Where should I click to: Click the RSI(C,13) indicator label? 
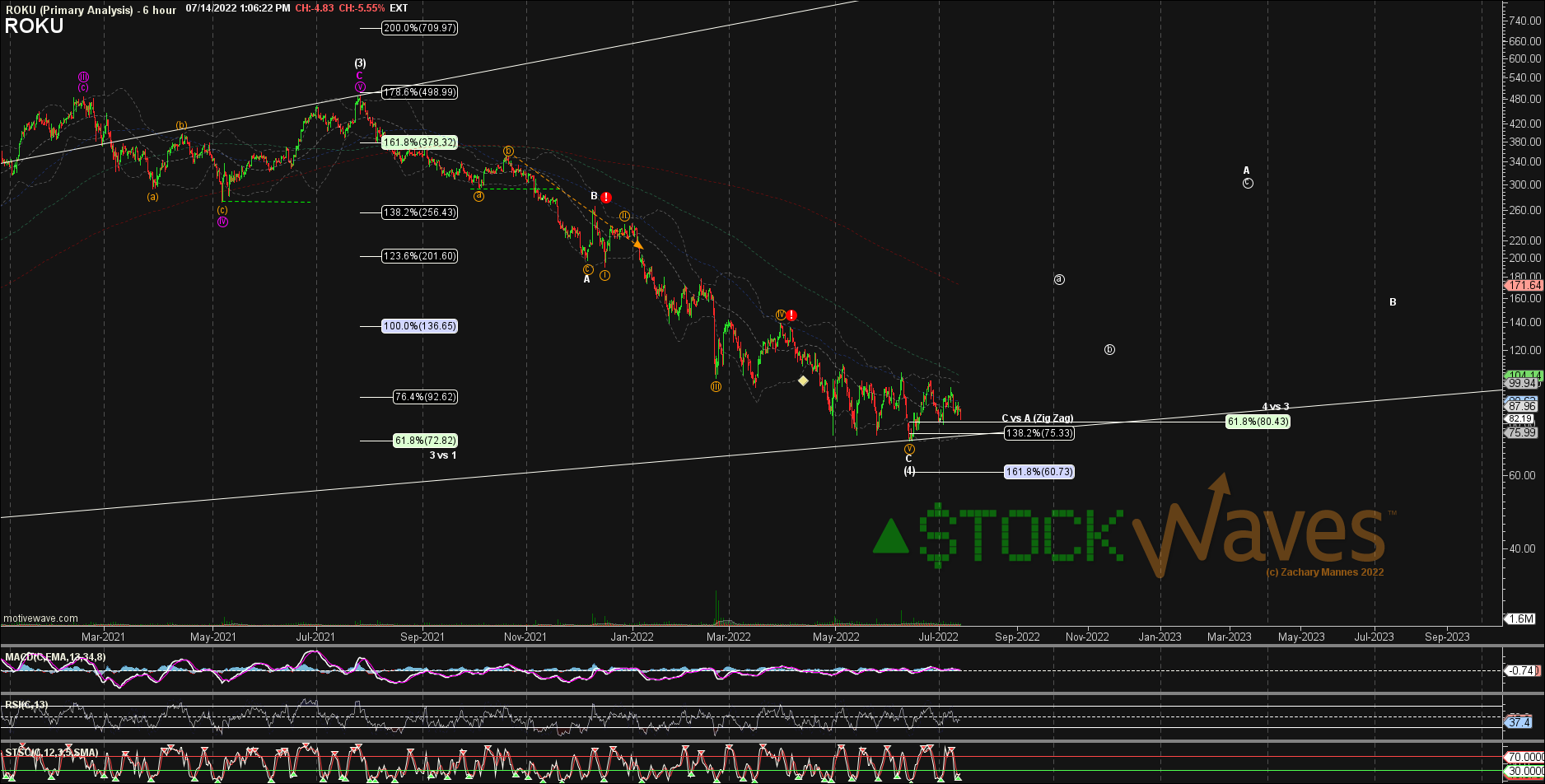click(x=26, y=705)
